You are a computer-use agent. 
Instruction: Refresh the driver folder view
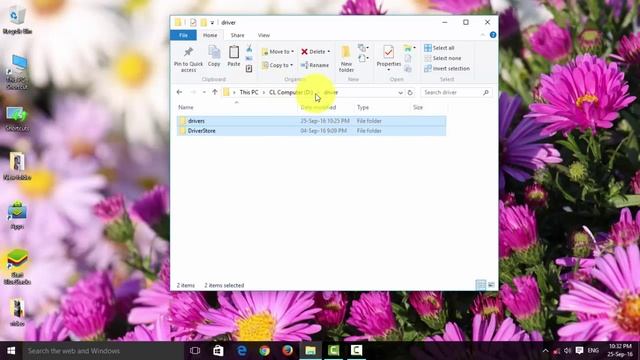click(410, 93)
